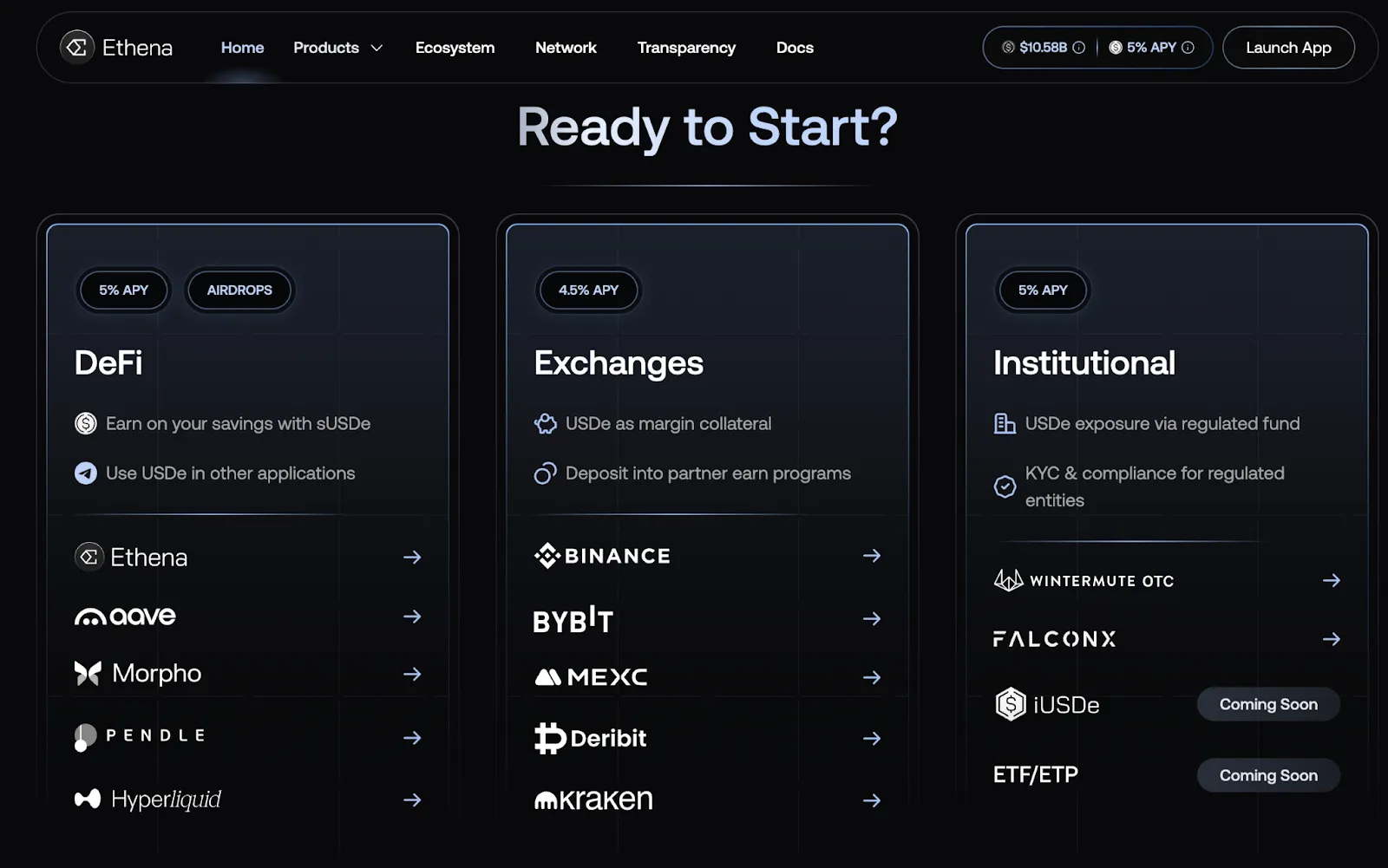The image size is (1388, 868).
Task: Click the Exchanges card heading
Action: [x=619, y=363]
